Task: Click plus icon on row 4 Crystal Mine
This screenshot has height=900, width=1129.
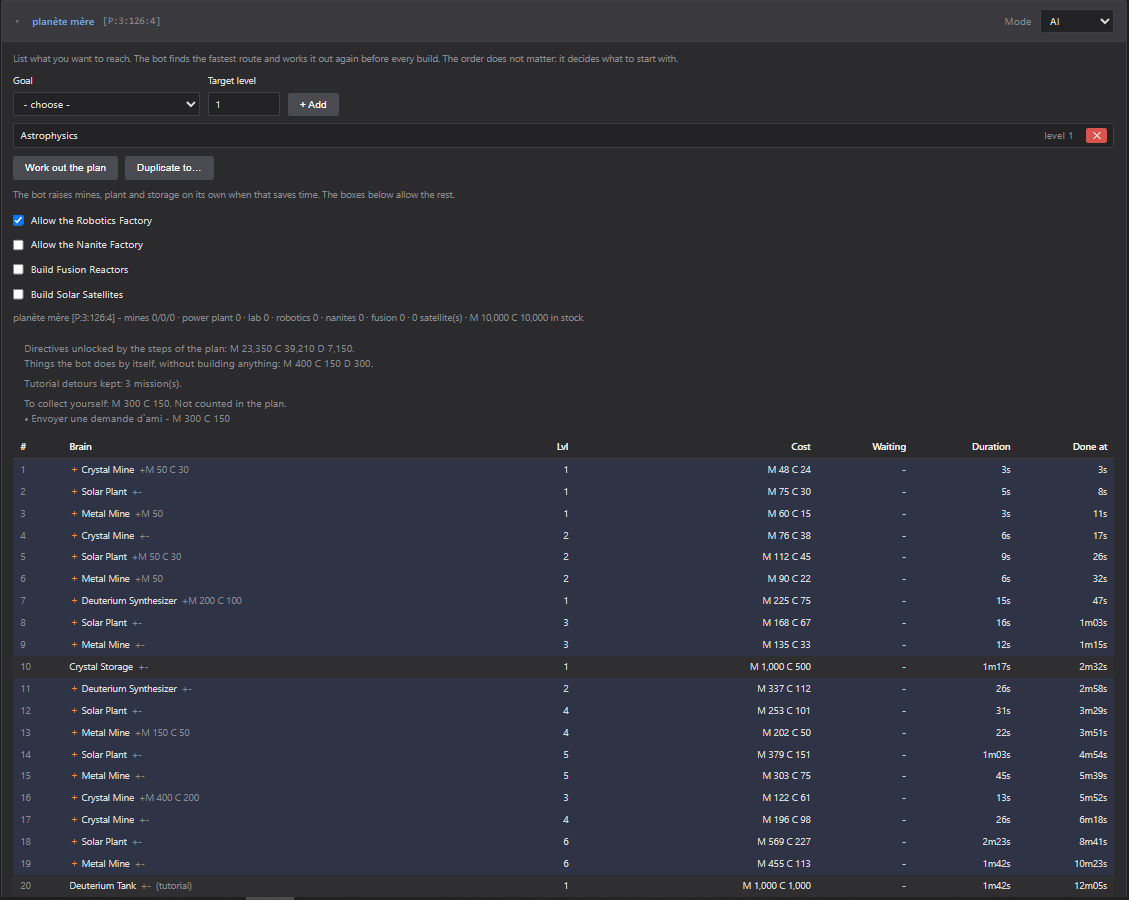Action: click(x=74, y=536)
